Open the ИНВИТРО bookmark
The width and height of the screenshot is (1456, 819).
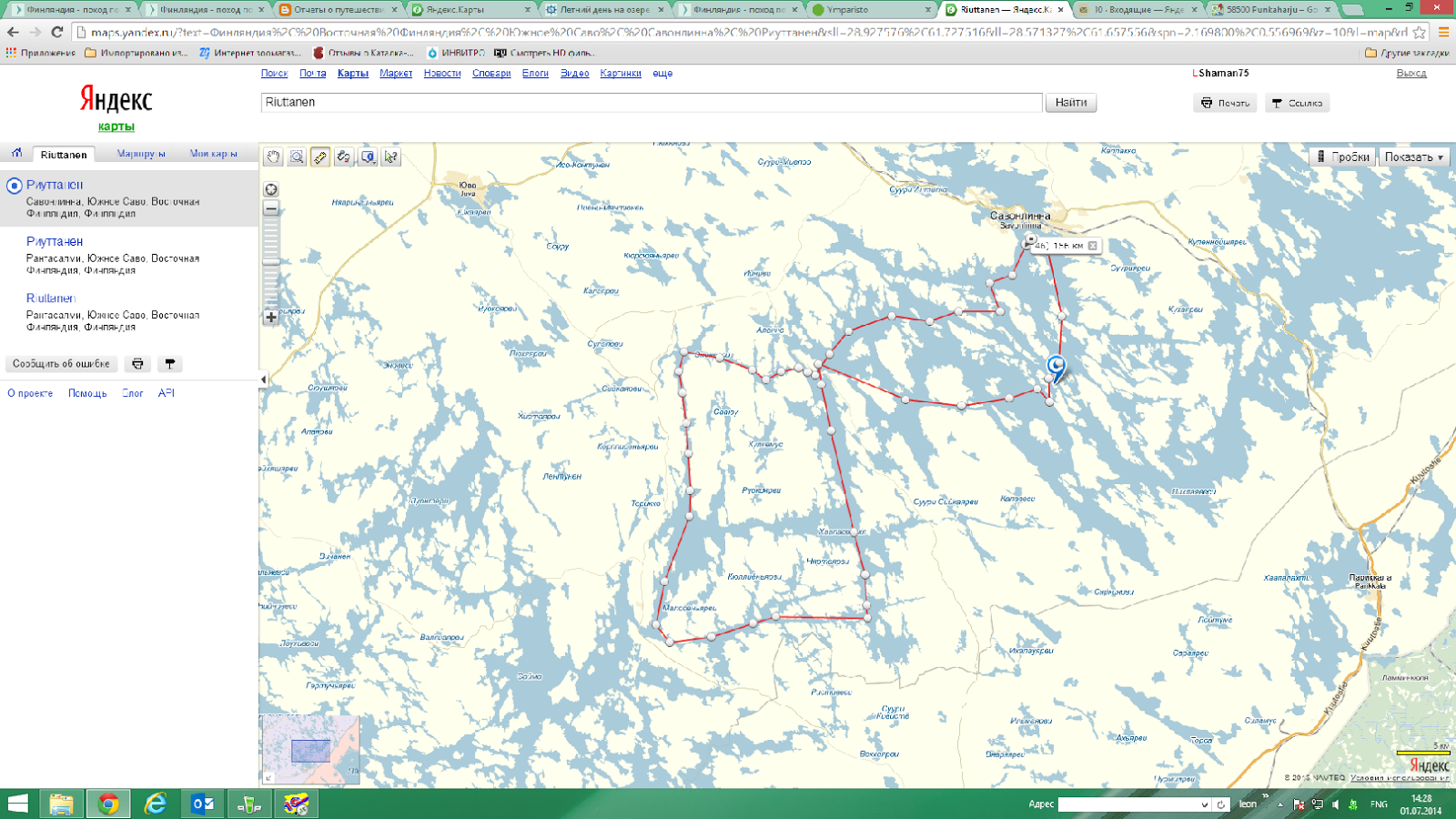[455, 53]
